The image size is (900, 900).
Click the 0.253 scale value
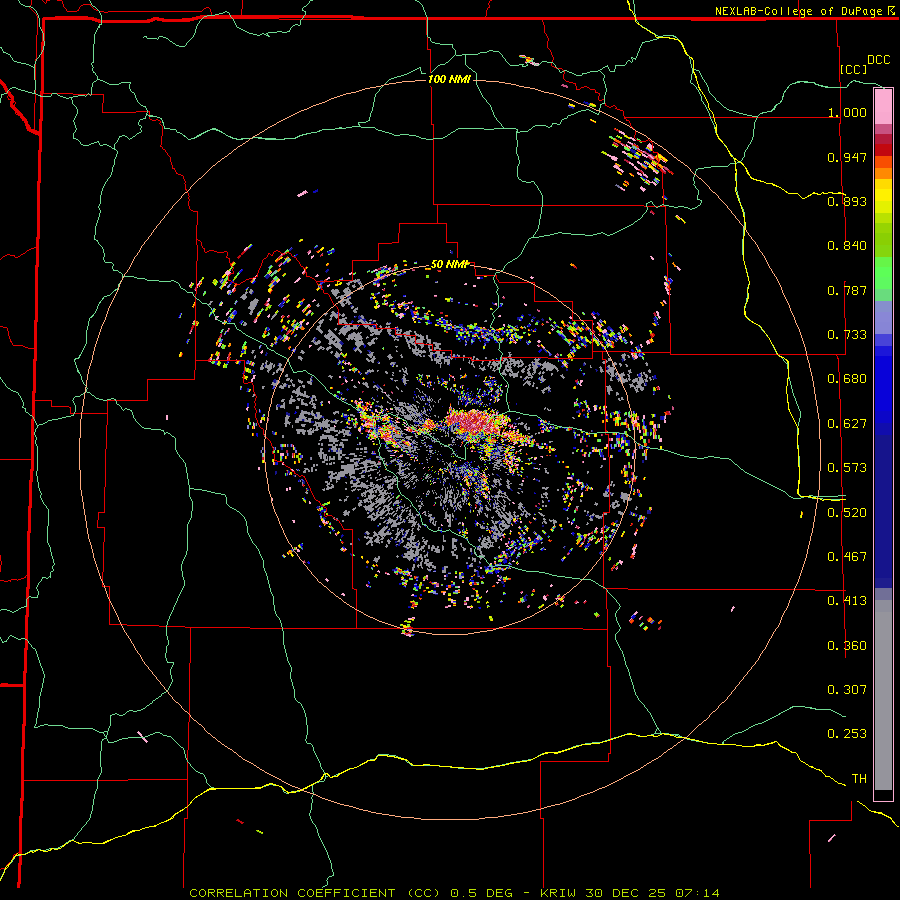[x=847, y=734]
